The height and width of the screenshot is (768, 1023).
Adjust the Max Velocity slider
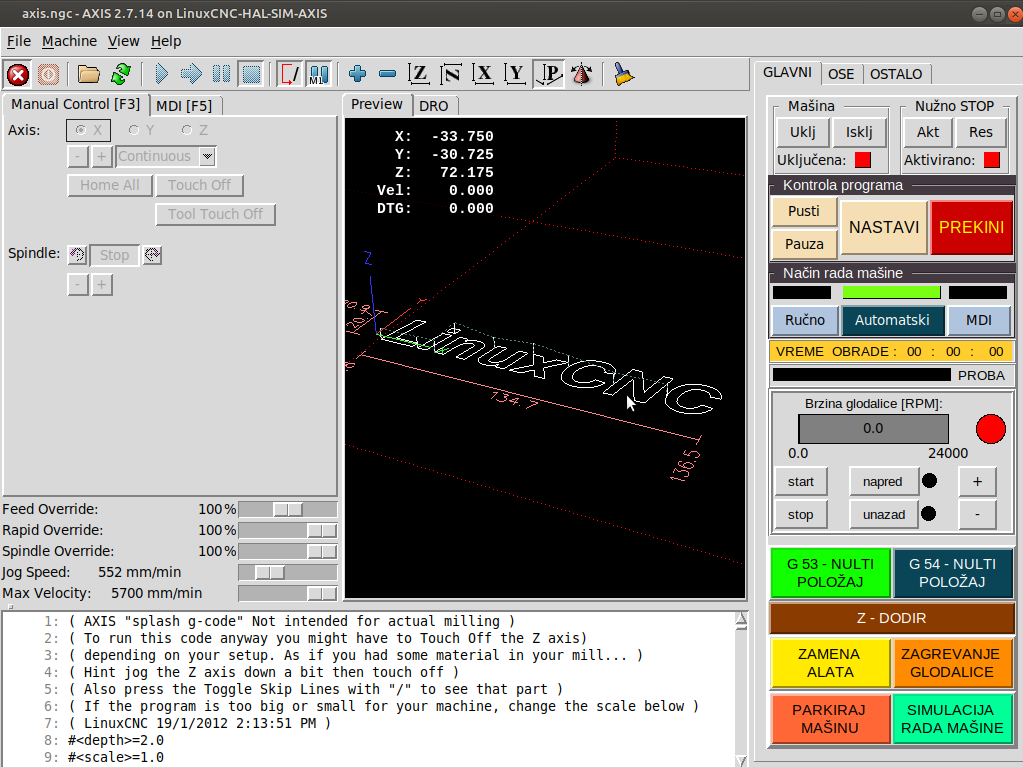pyautogui.click(x=288, y=593)
